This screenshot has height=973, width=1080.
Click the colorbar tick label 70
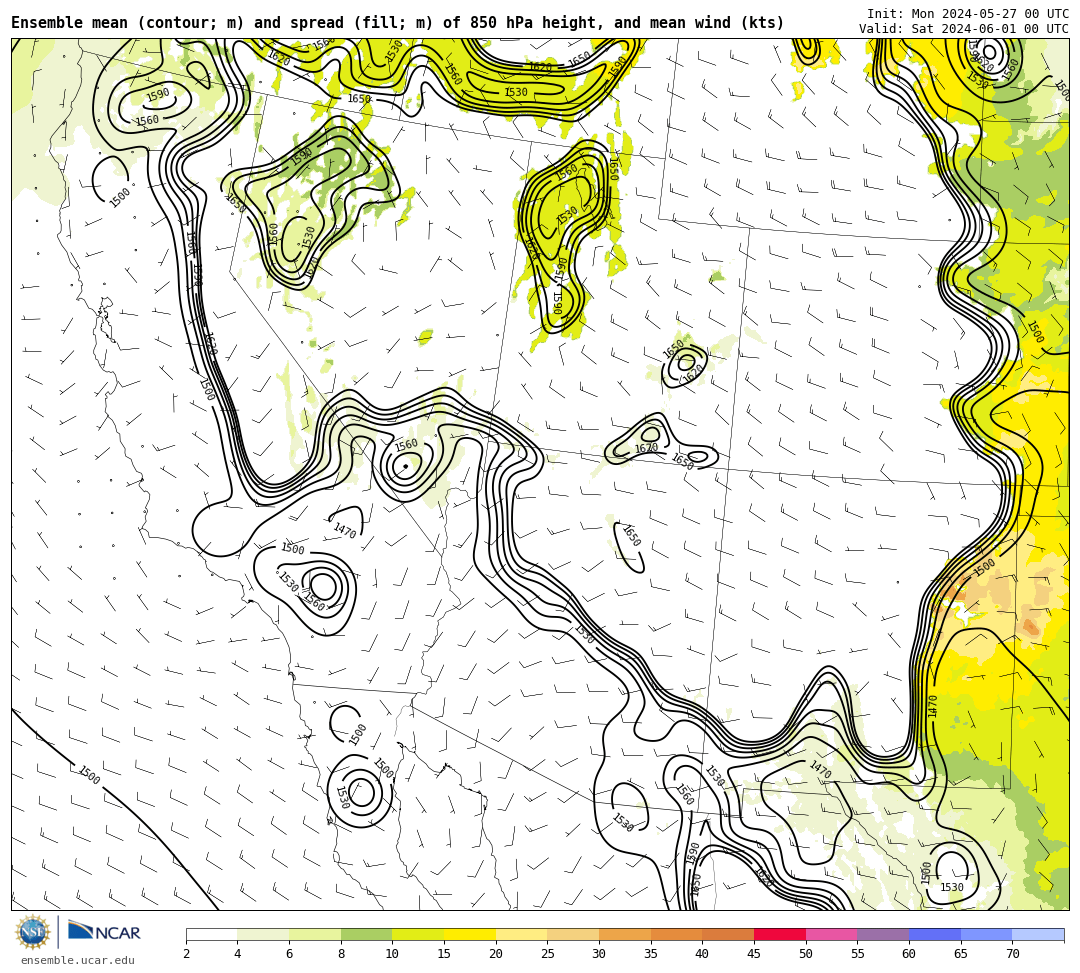coord(1012,954)
